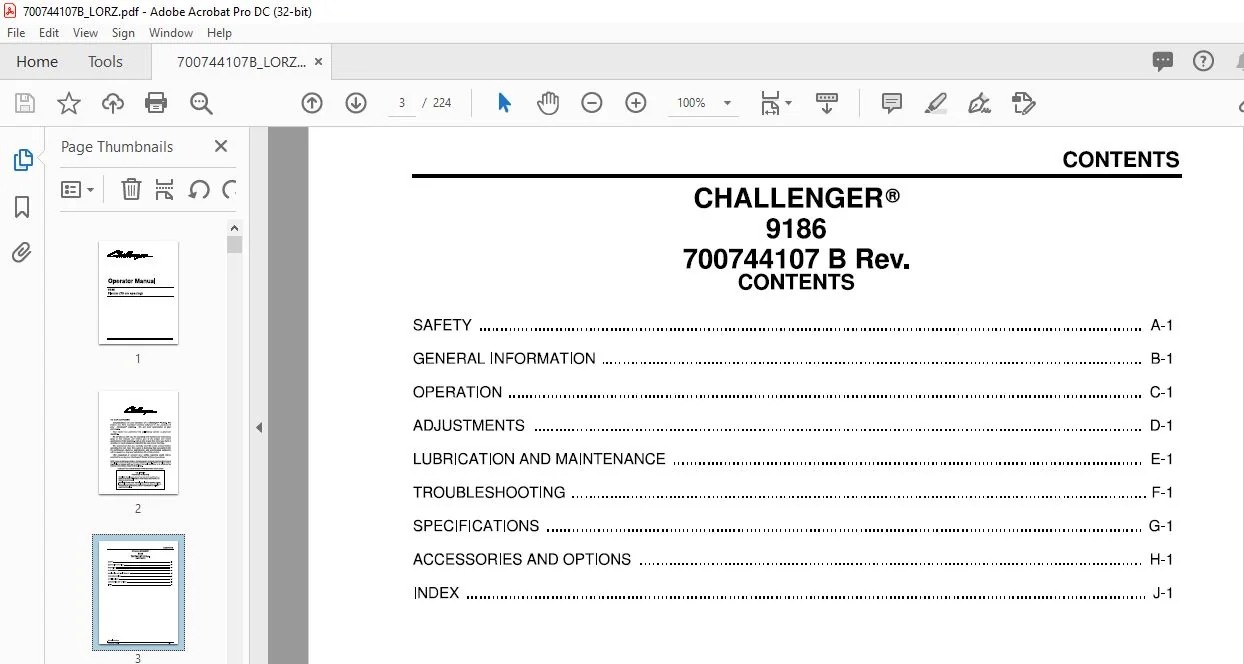Screen dimensions: 1244x664
Task: Open the Help menu
Action: 219,33
